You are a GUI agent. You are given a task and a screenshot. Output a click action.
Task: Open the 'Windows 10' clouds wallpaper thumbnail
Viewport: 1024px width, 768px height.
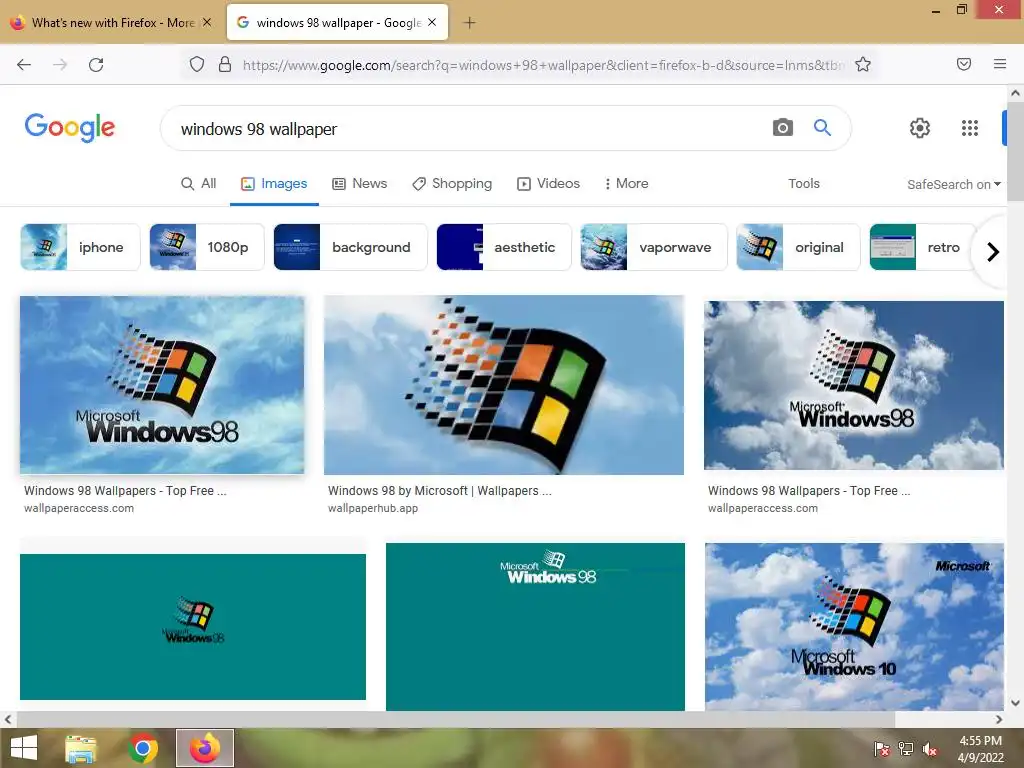pyautogui.click(x=854, y=626)
